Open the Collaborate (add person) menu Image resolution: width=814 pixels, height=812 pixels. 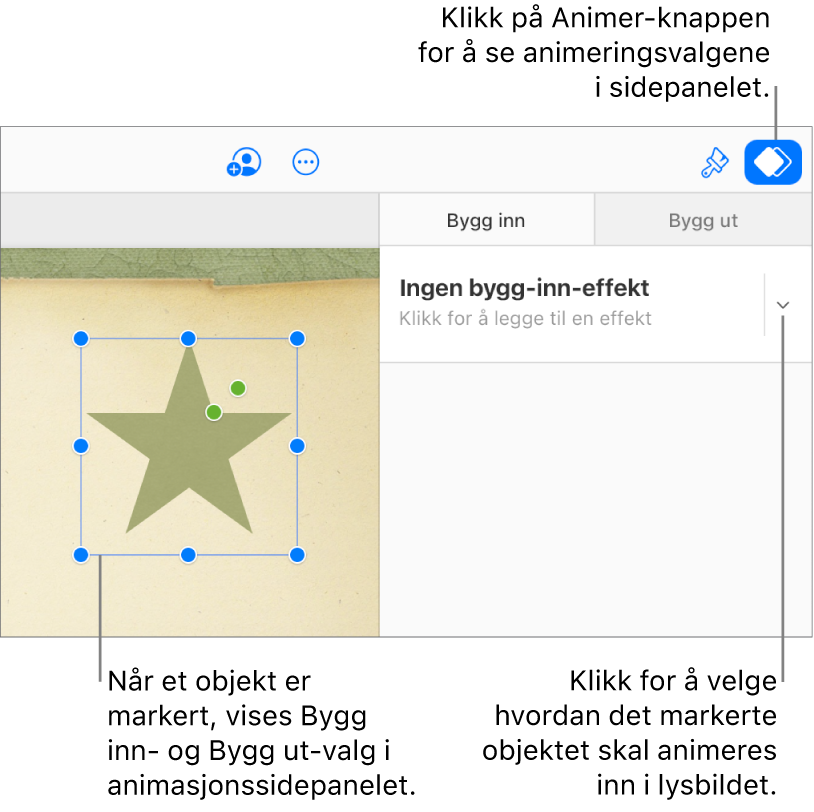[x=244, y=162]
